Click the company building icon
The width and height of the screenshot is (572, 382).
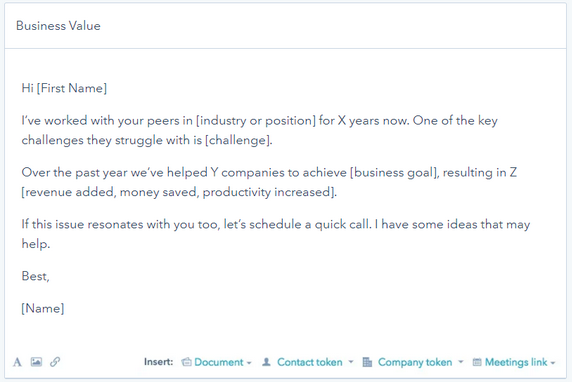point(367,362)
